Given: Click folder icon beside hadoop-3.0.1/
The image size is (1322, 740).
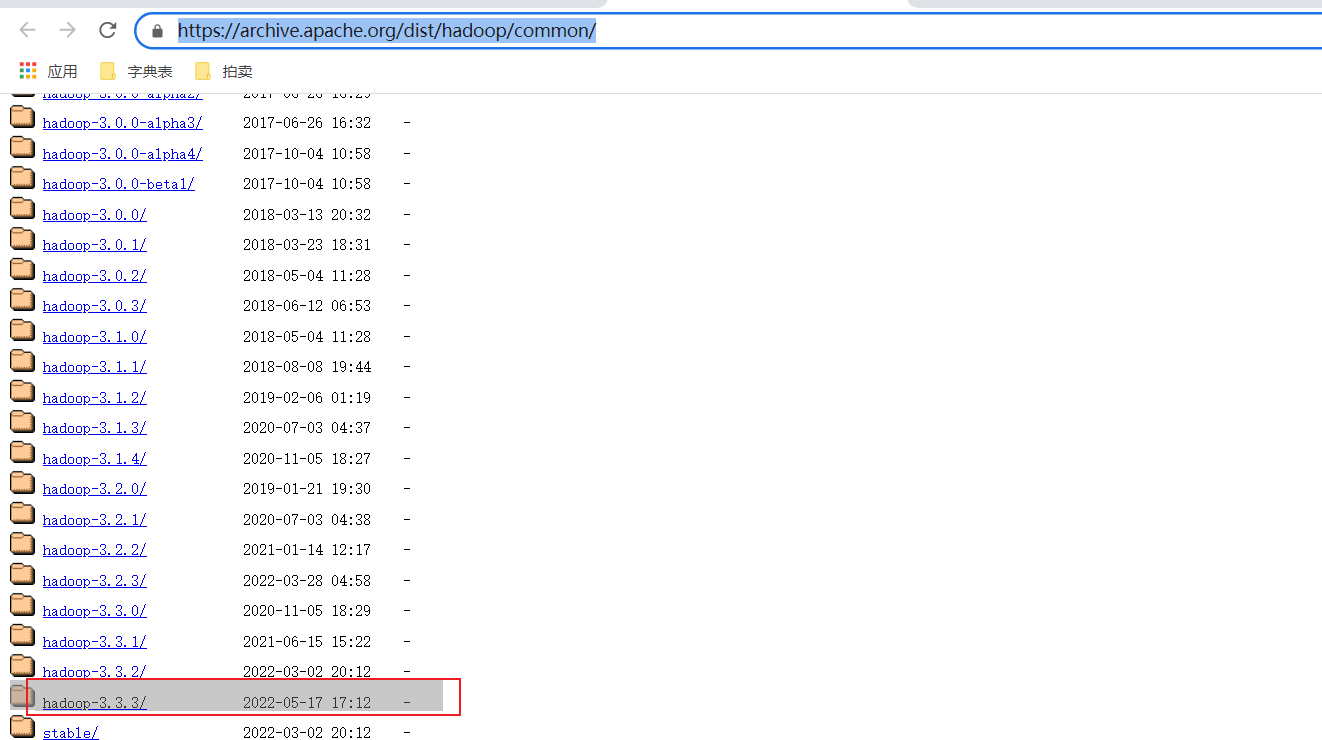Looking at the screenshot, I should (22, 239).
